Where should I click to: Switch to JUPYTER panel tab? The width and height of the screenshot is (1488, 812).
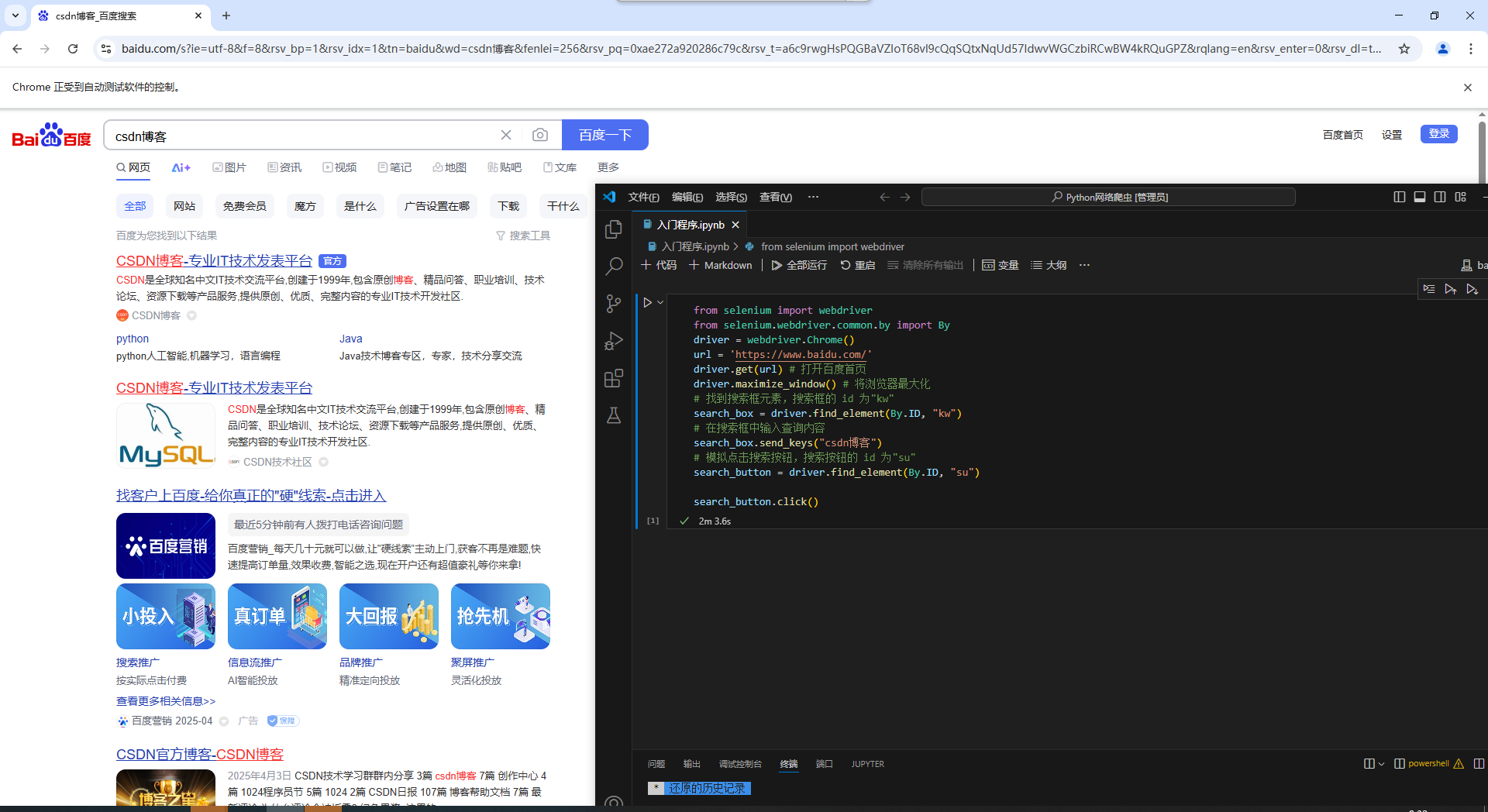pyautogui.click(x=868, y=764)
